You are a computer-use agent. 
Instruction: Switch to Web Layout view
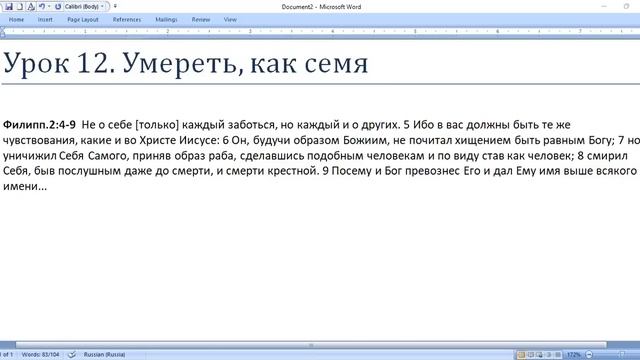pyautogui.click(x=540, y=355)
